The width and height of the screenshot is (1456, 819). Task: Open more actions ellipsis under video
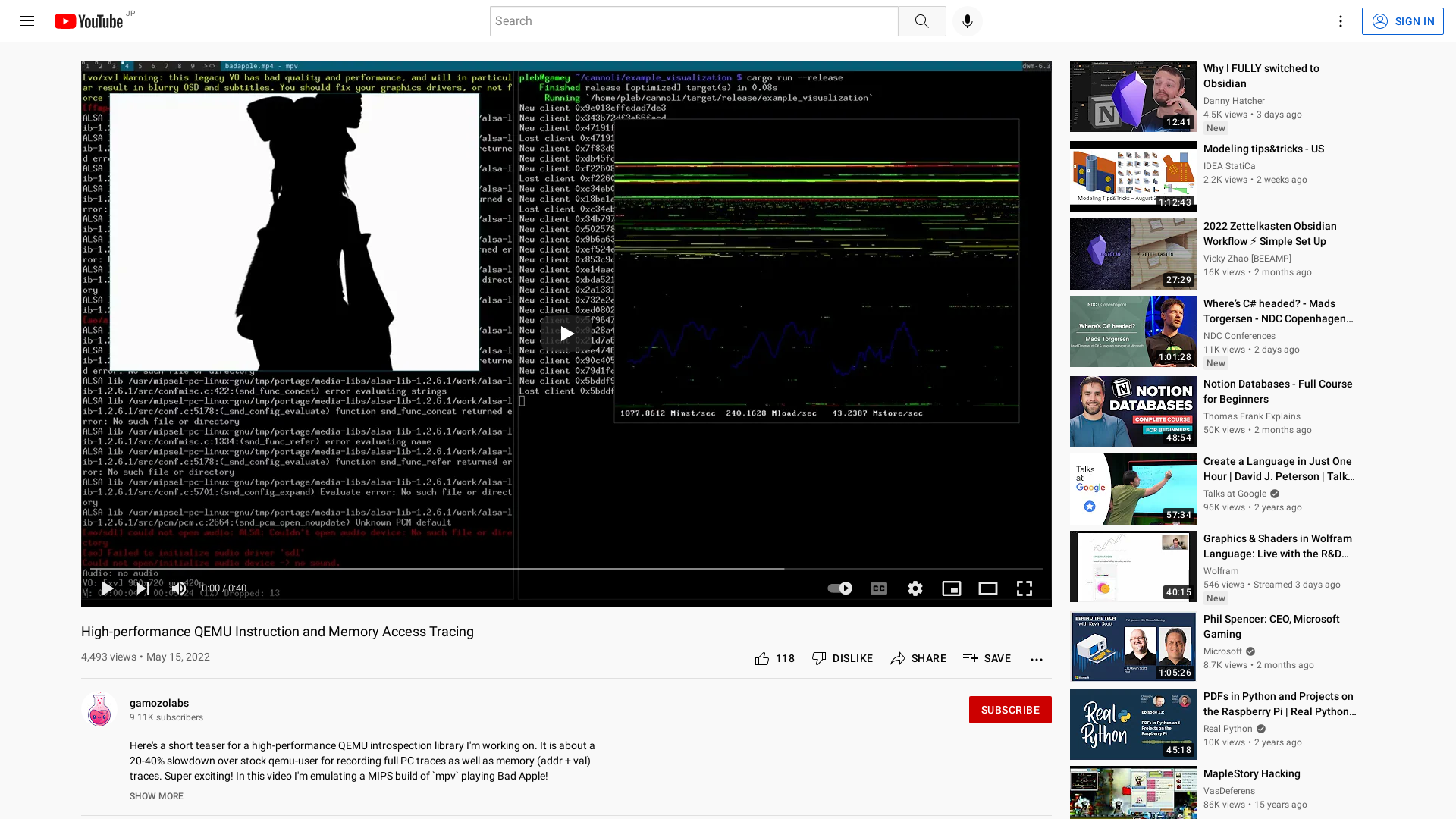[x=1037, y=659]
